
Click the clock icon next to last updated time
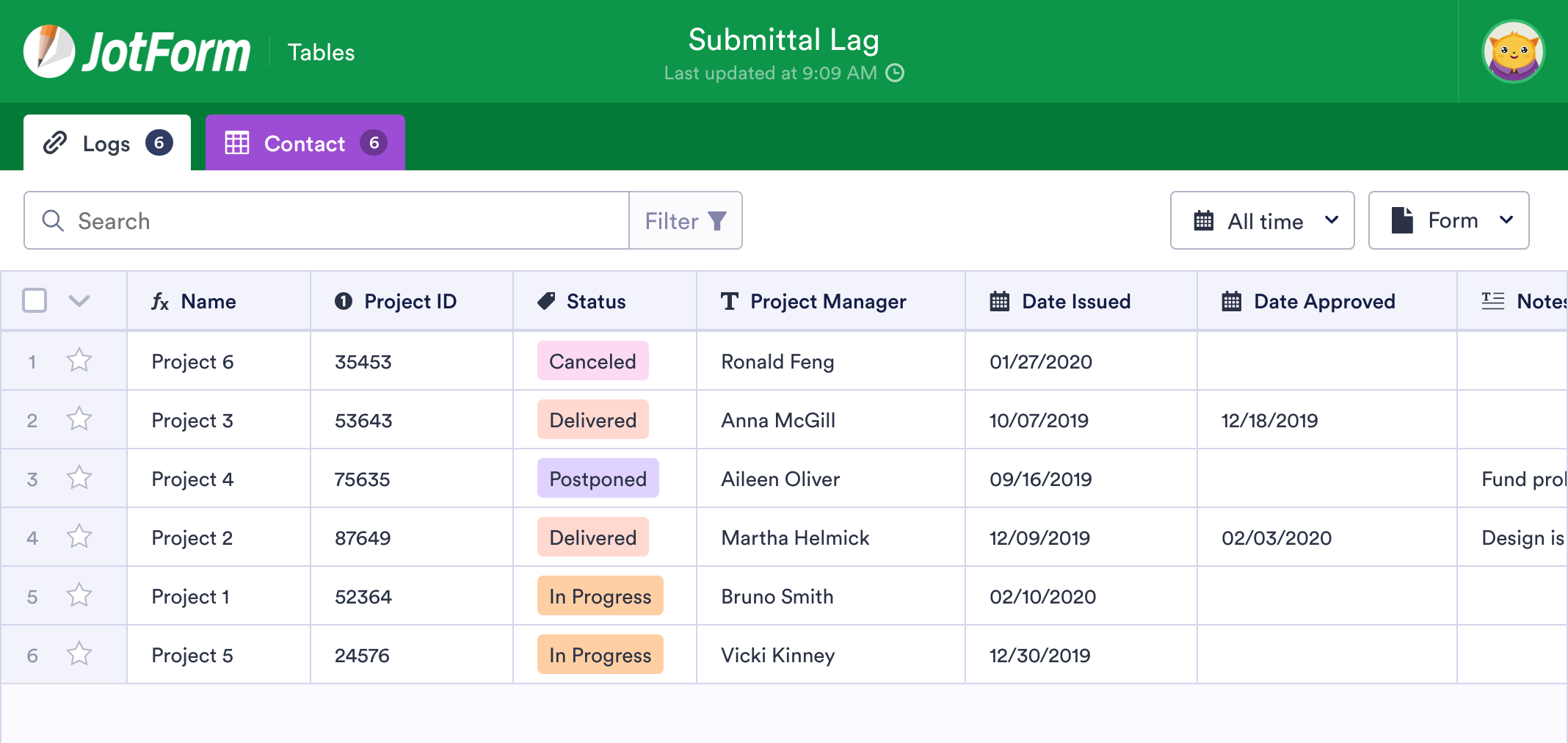896,73
